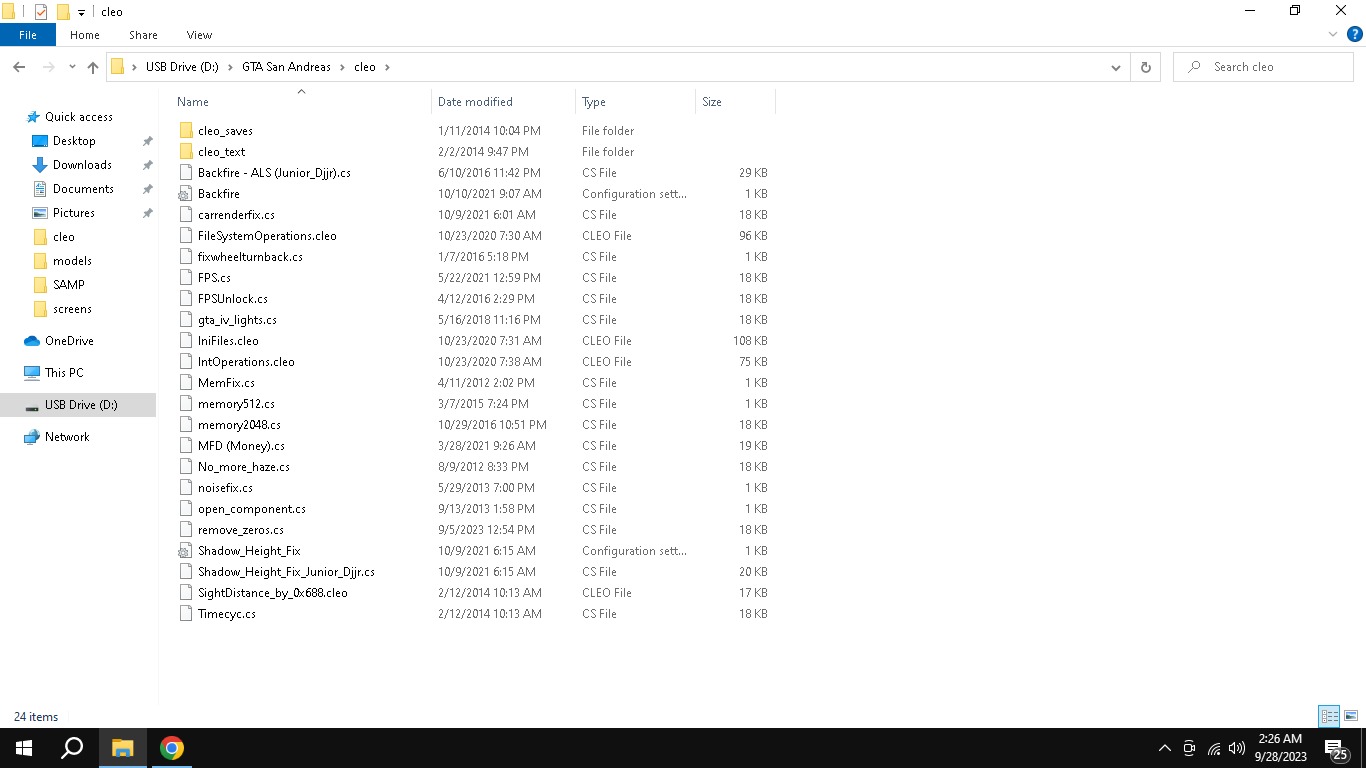Open Windows Start menu
Image resolution: width=1366 pixels, height=768 pixels.
coord(24,748)
